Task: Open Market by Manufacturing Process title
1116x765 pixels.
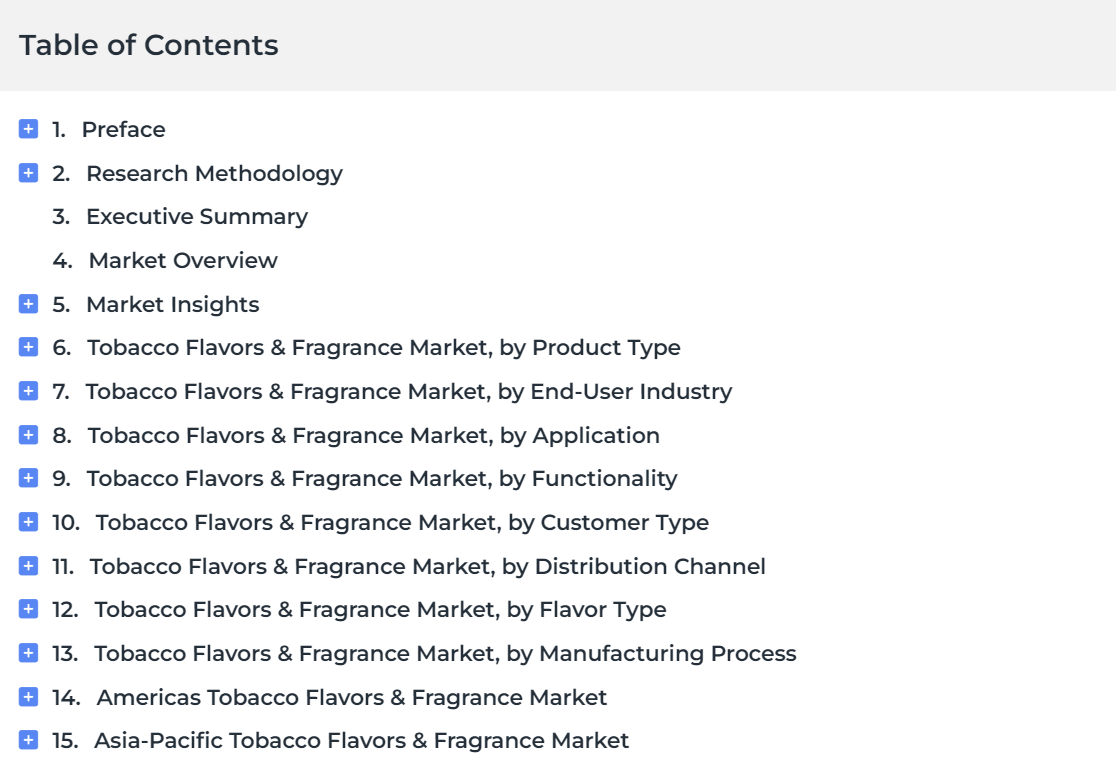Action: (446, 653)
